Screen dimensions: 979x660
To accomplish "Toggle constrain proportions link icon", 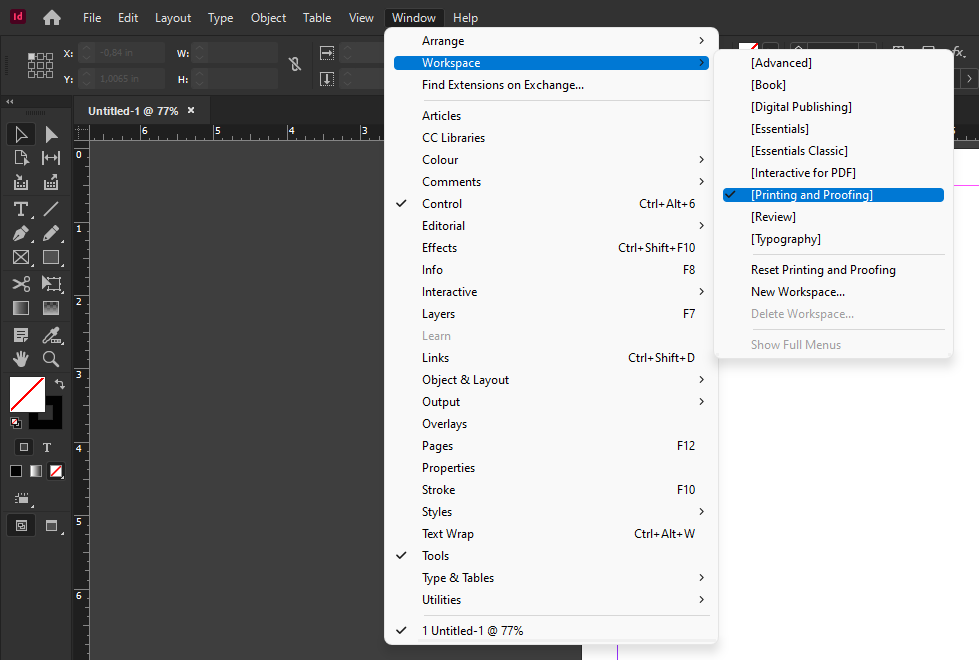I will [x=295, y=64].
